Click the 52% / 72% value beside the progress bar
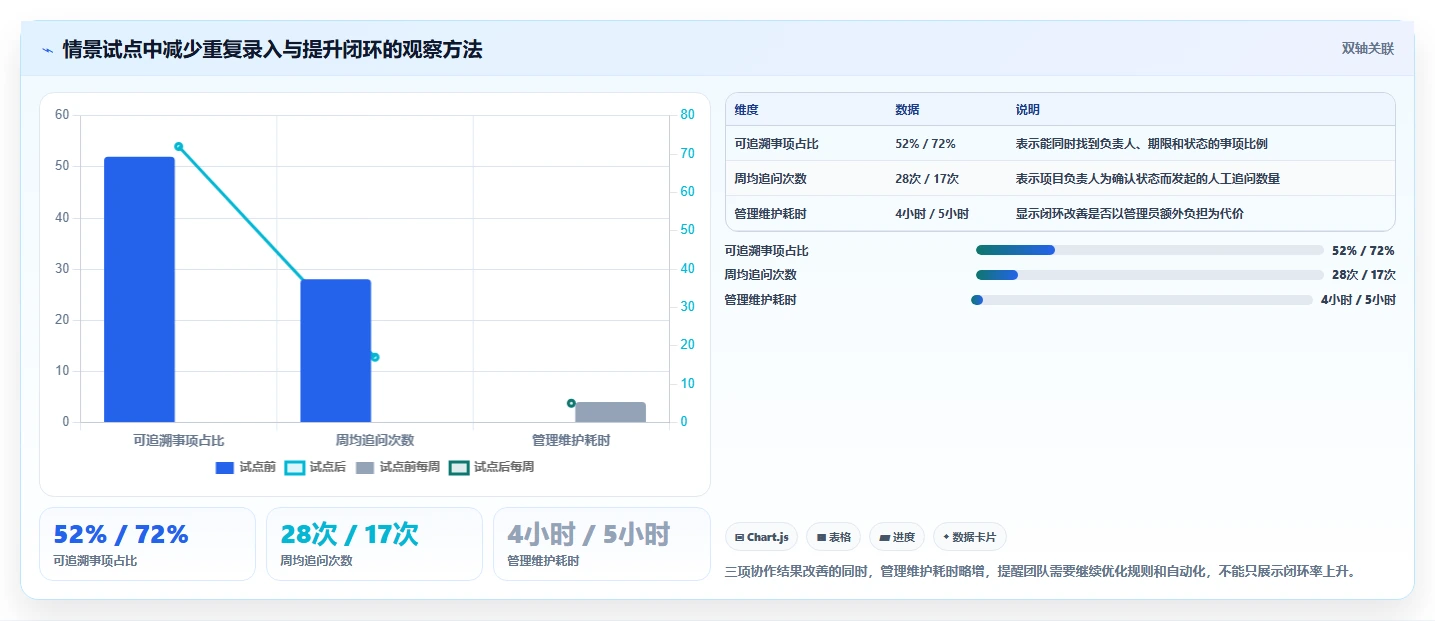1435x621 pixels. [1363, 250]
